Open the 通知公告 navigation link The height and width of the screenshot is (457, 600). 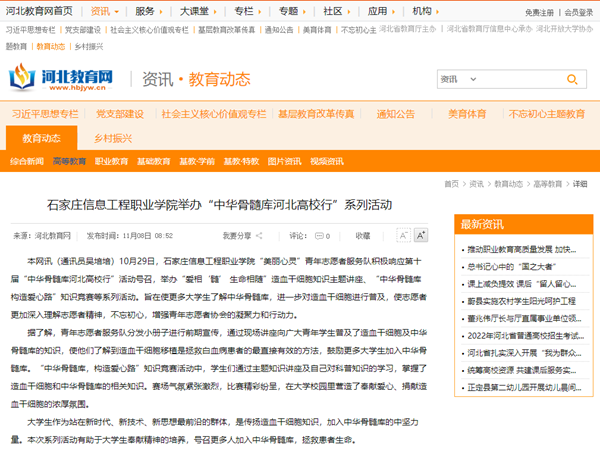[395, 113]
